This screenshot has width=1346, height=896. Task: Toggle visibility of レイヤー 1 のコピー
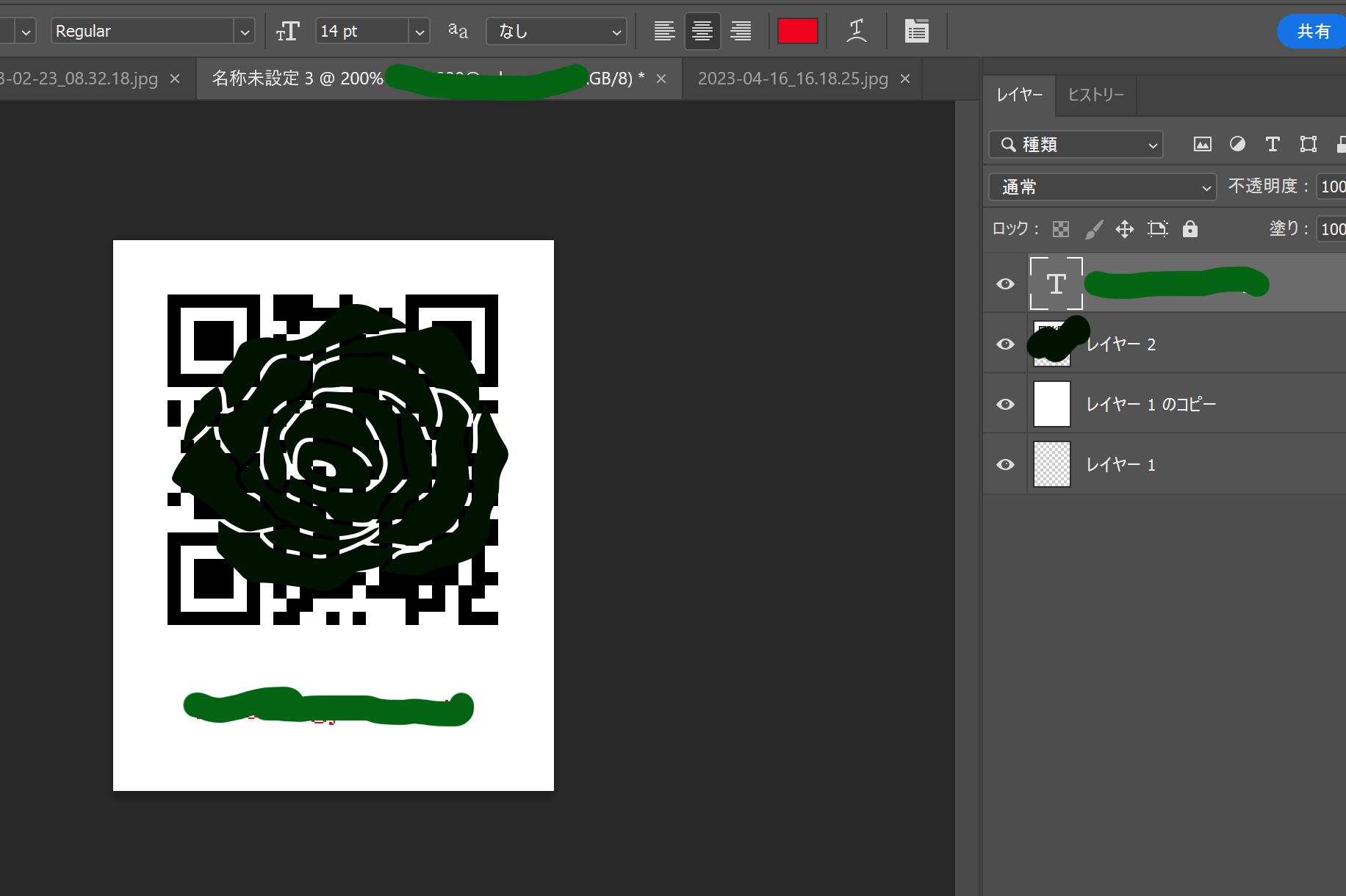click(1005, 405)
